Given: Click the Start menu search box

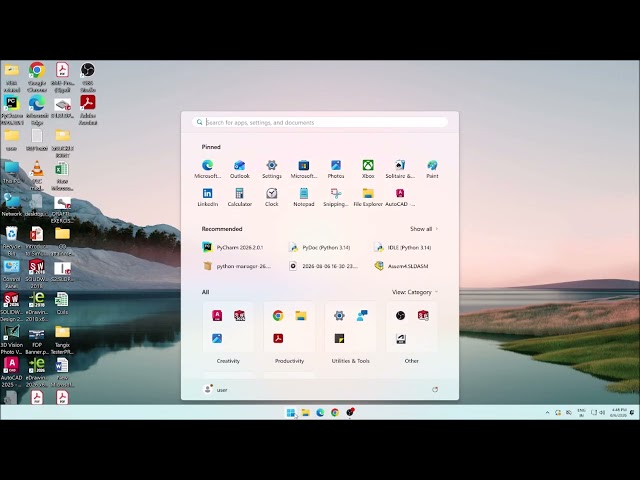Looking at the screenshot, I should 320,122.
